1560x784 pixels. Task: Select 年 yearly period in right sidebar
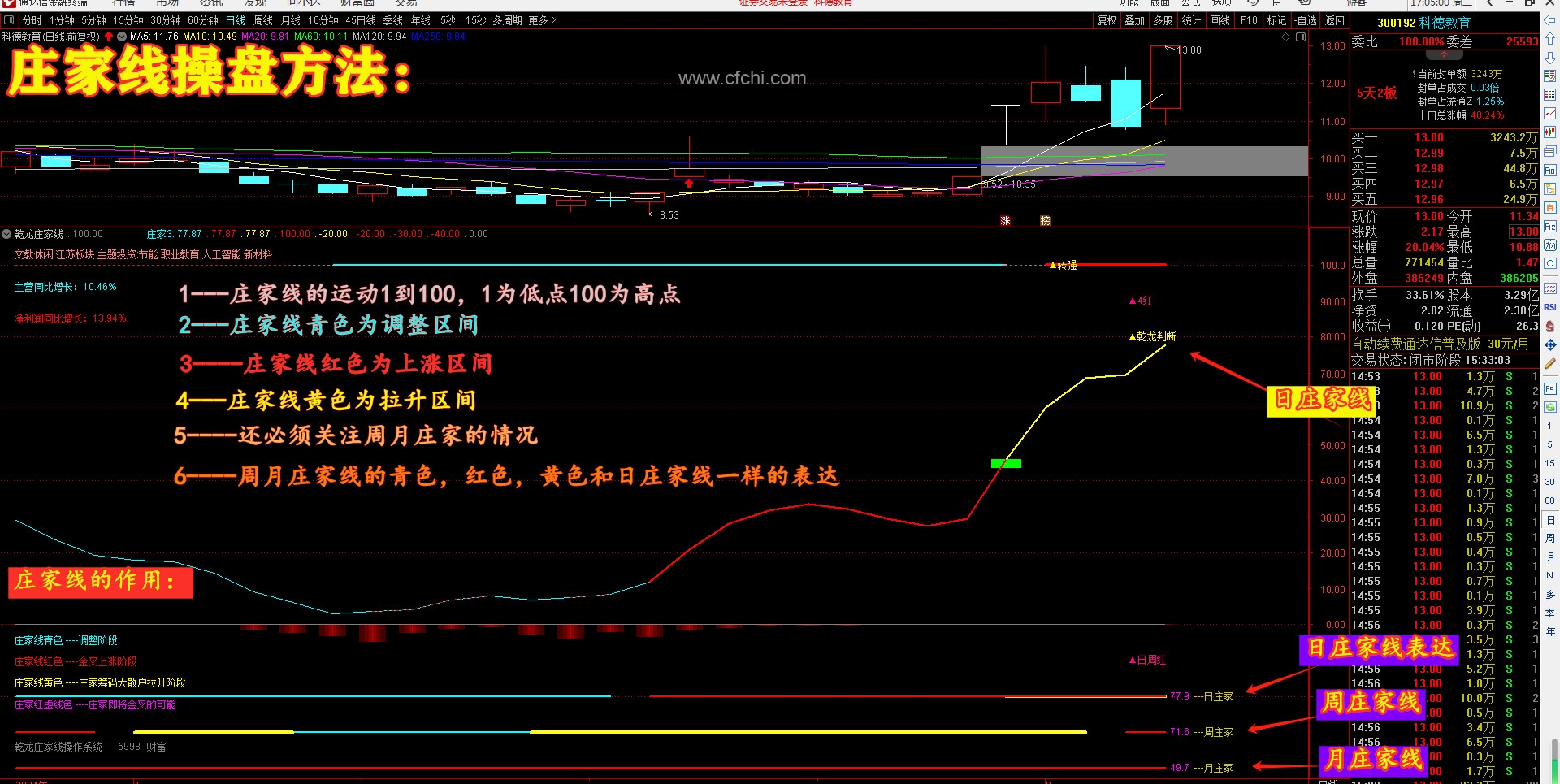coord(1550,631)
